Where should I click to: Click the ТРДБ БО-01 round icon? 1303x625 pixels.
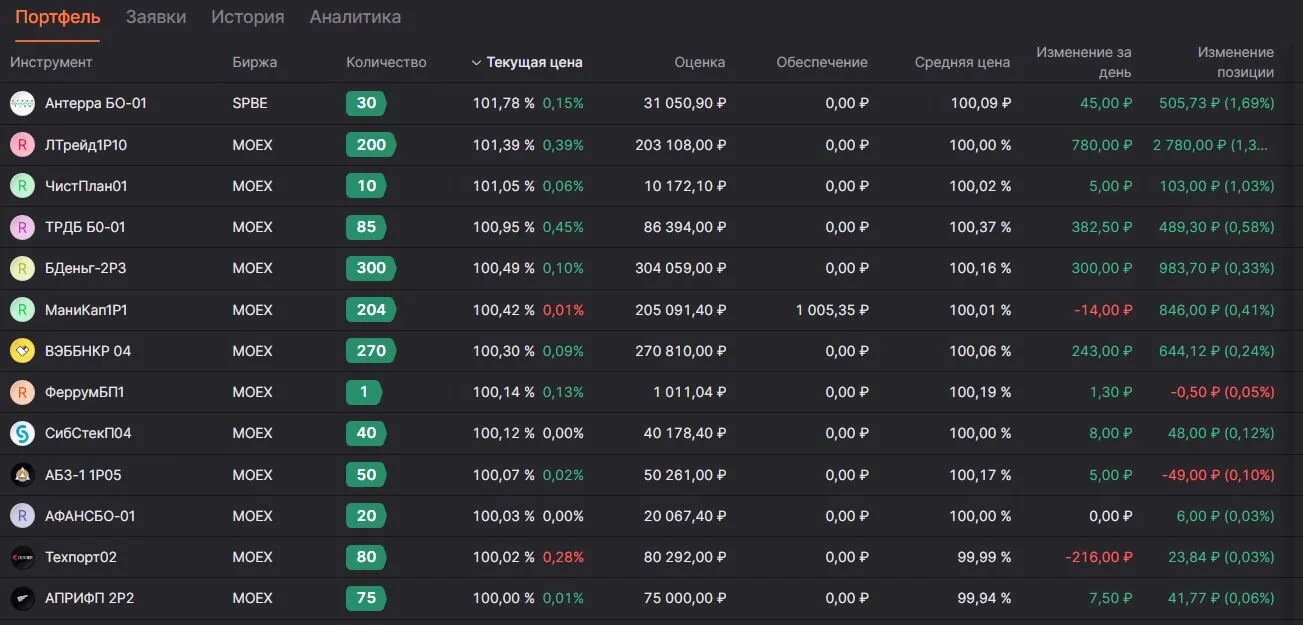22,227
